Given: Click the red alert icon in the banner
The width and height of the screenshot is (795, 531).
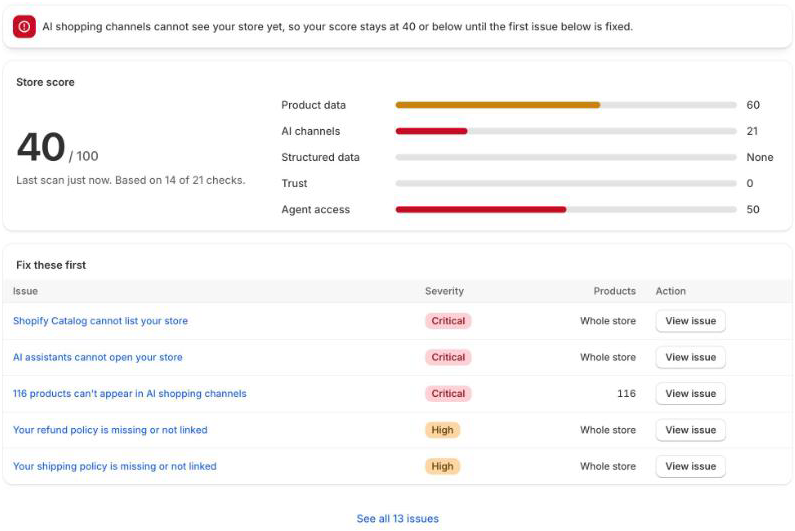Looking at the screenshot, I should click(24, 27).
